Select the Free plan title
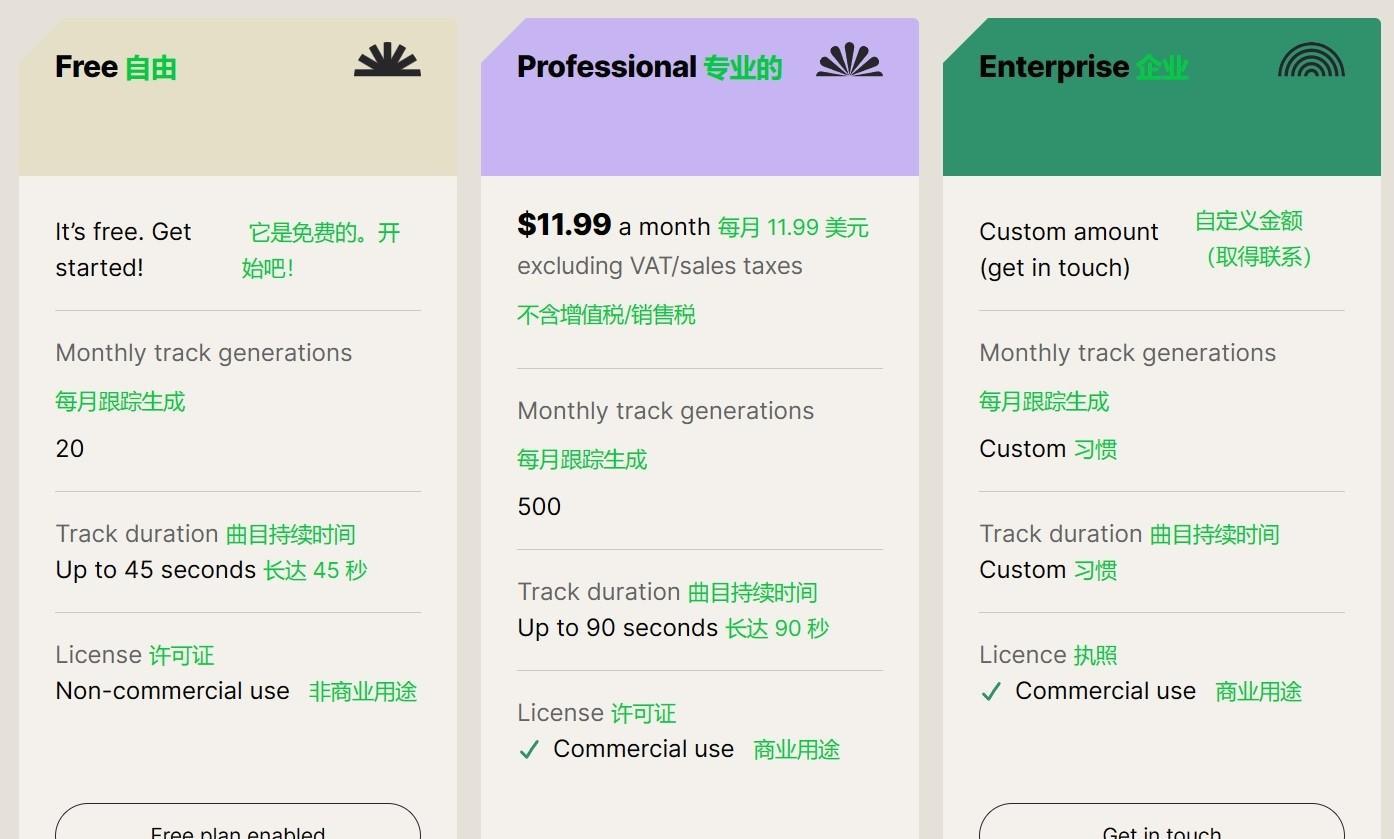The width and height of the screenshot is (1394, 839). pyautogui.click(x=87, y=67)
